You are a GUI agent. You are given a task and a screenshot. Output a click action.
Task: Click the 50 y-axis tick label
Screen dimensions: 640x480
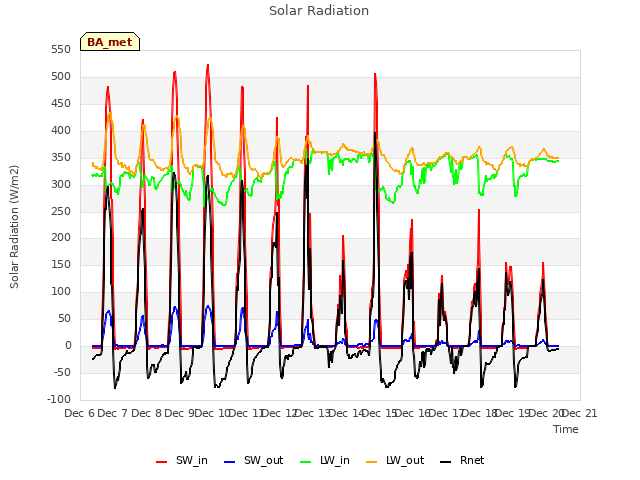64,318
